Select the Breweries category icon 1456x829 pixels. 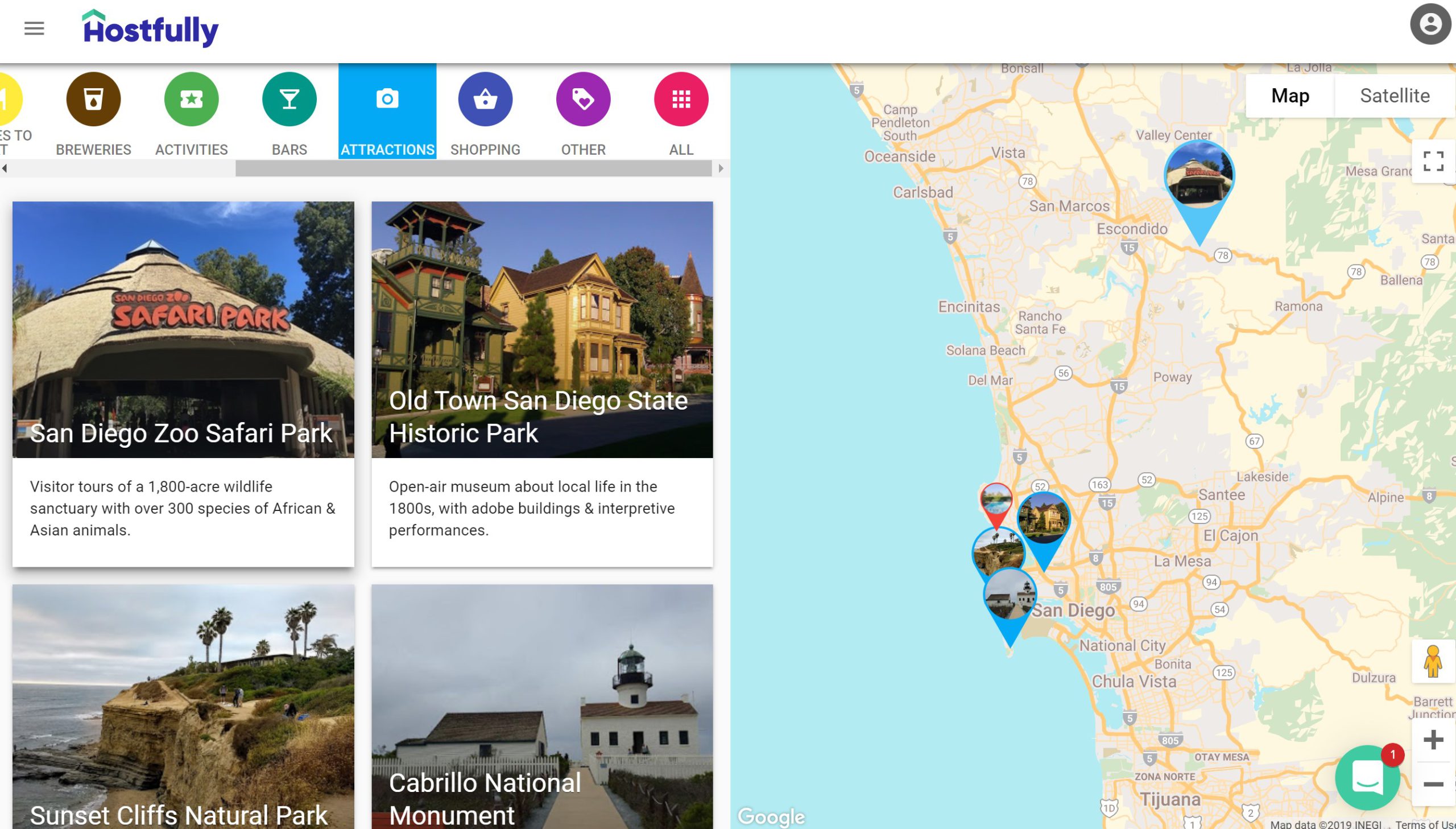93,100
